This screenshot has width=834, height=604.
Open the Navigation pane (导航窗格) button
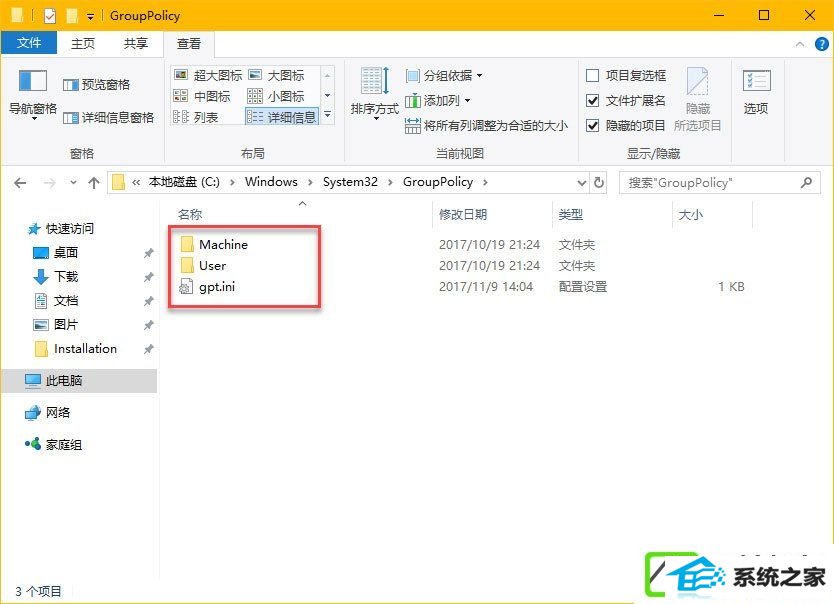tap(33, 94)
